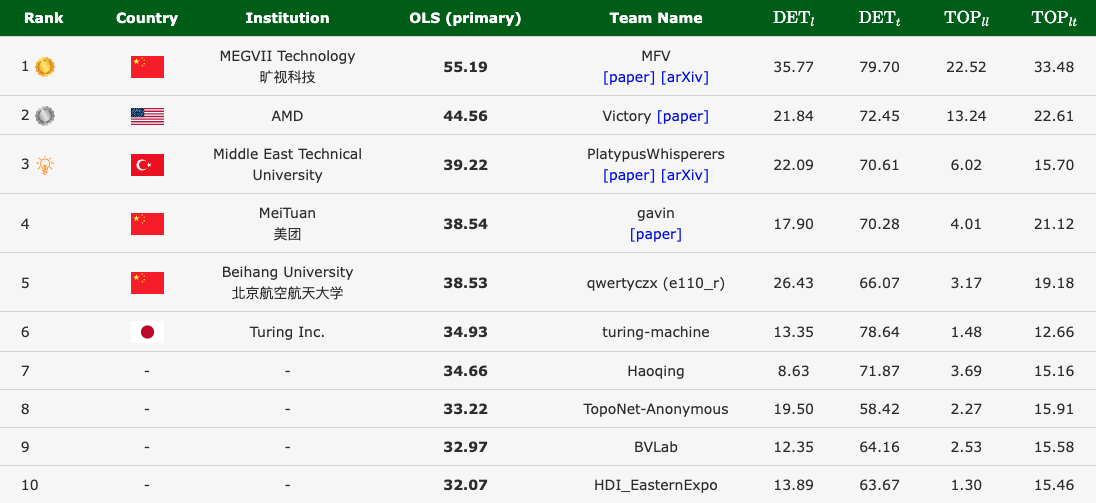Open the MFV team [paper] link
This screenshot has height=503, width=1096.
click(x=629, y=77)
